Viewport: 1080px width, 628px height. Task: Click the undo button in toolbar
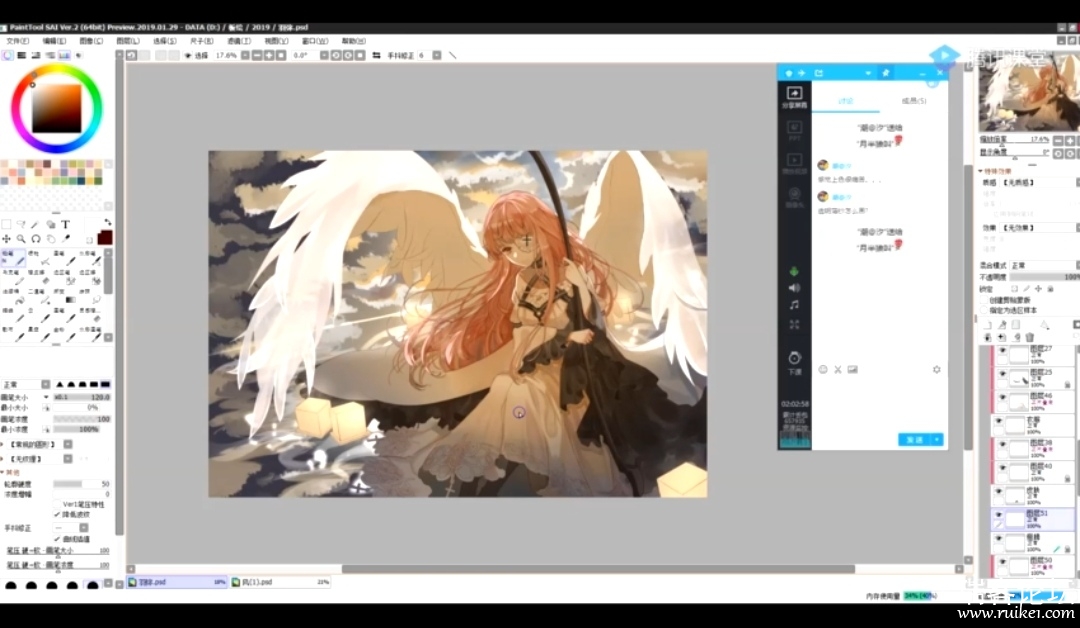click(x=132, y=55)
